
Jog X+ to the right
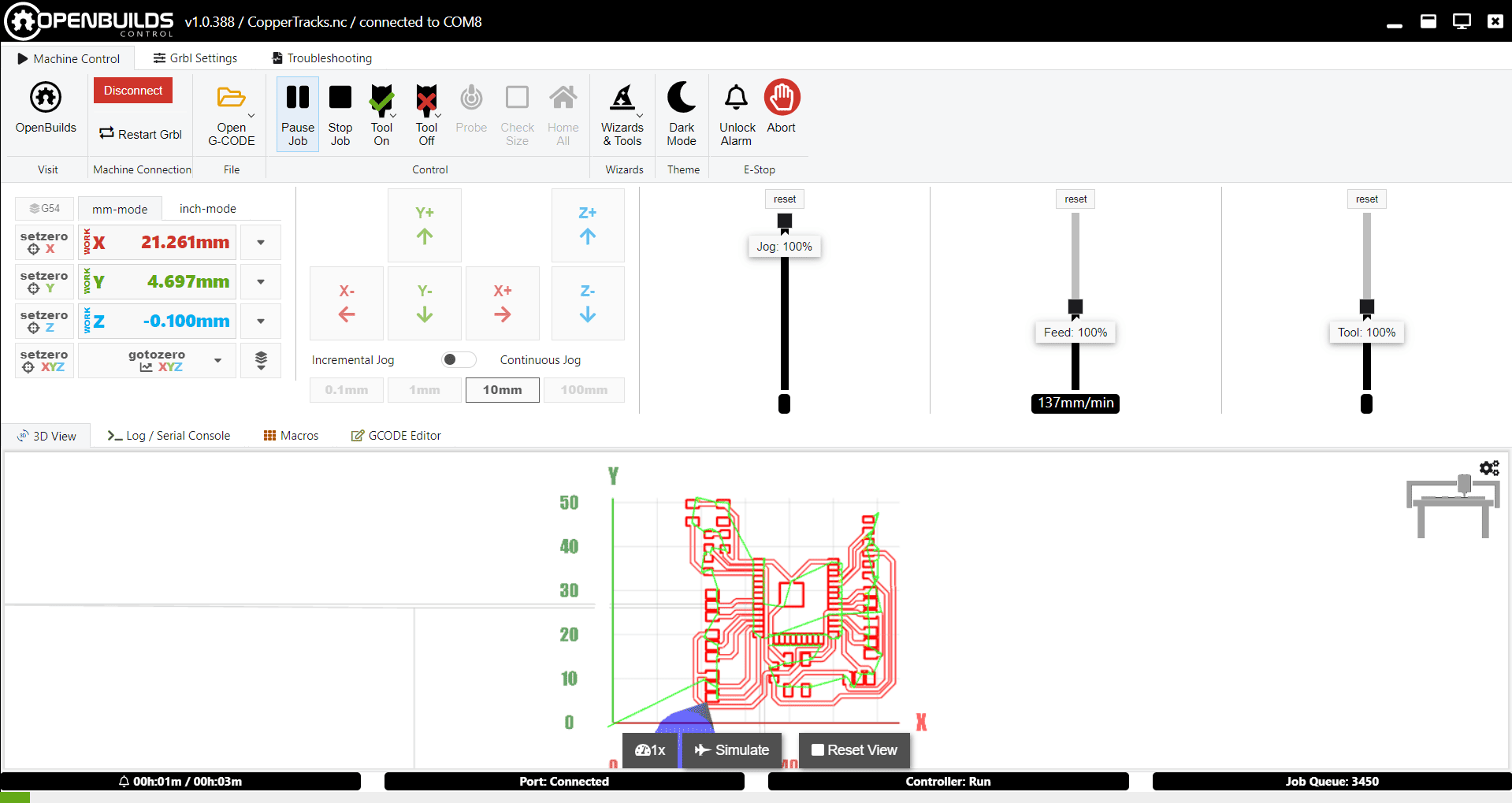[x=503, y=303]
